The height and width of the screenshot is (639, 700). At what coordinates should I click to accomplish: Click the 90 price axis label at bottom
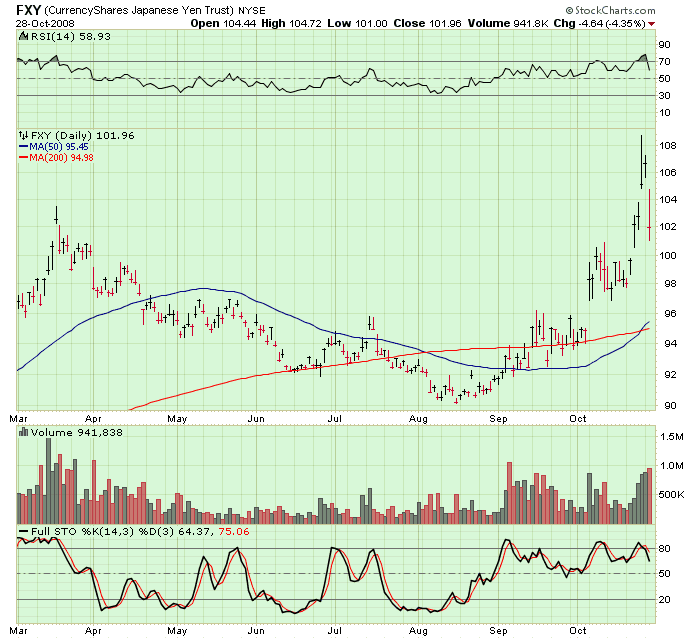click(670, 405)
